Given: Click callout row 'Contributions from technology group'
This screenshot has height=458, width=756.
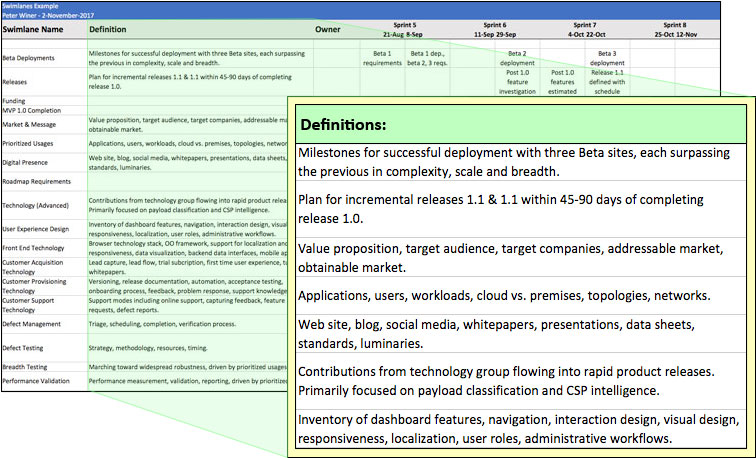Looking at the screenshot, I should click(x=521, y=381).
